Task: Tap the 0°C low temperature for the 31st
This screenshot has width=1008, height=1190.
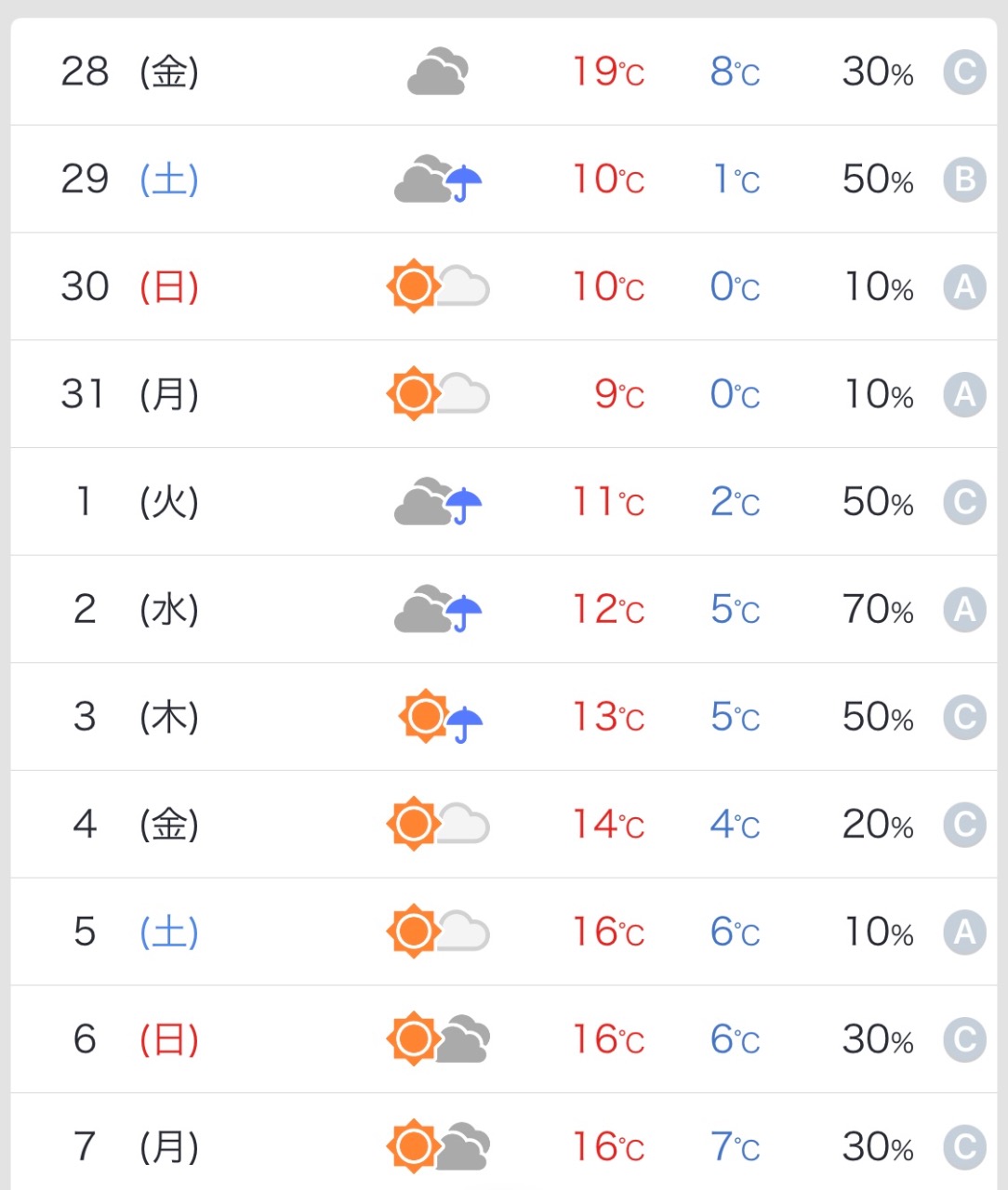Action: [x=735, y=394]
